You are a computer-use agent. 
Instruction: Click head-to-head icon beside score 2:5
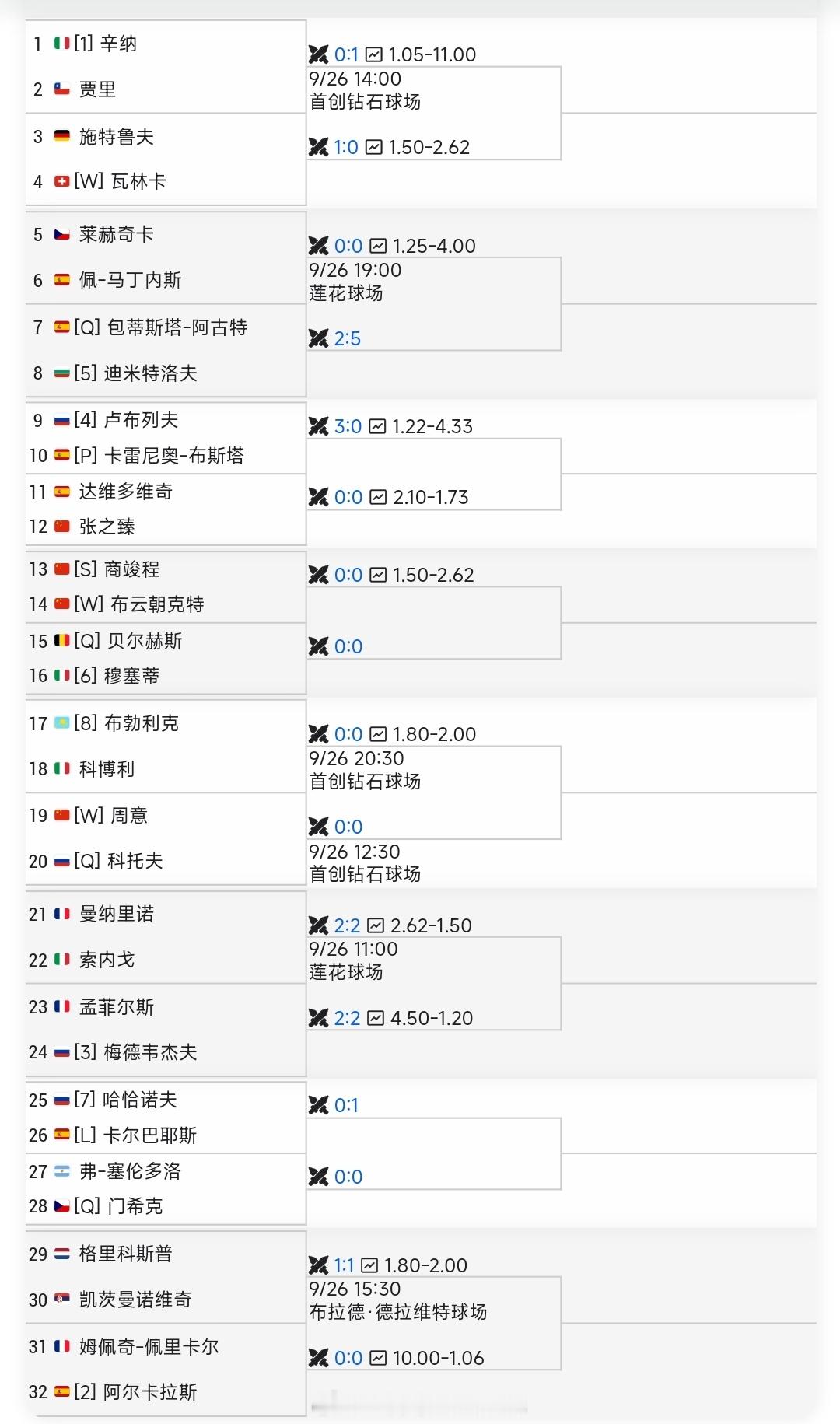click(x=318, y=338)
